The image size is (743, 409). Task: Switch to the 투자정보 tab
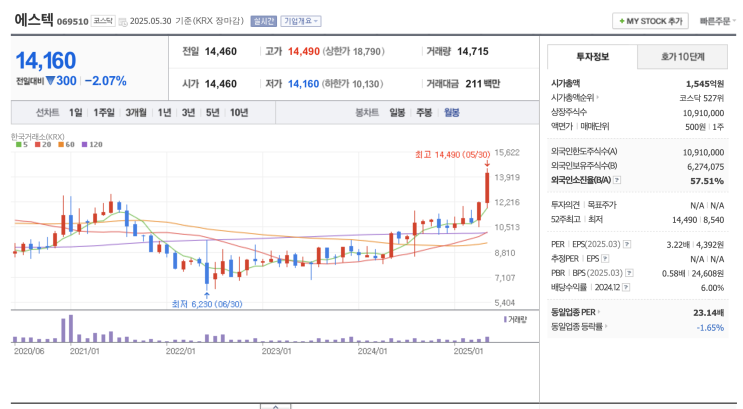592,57
